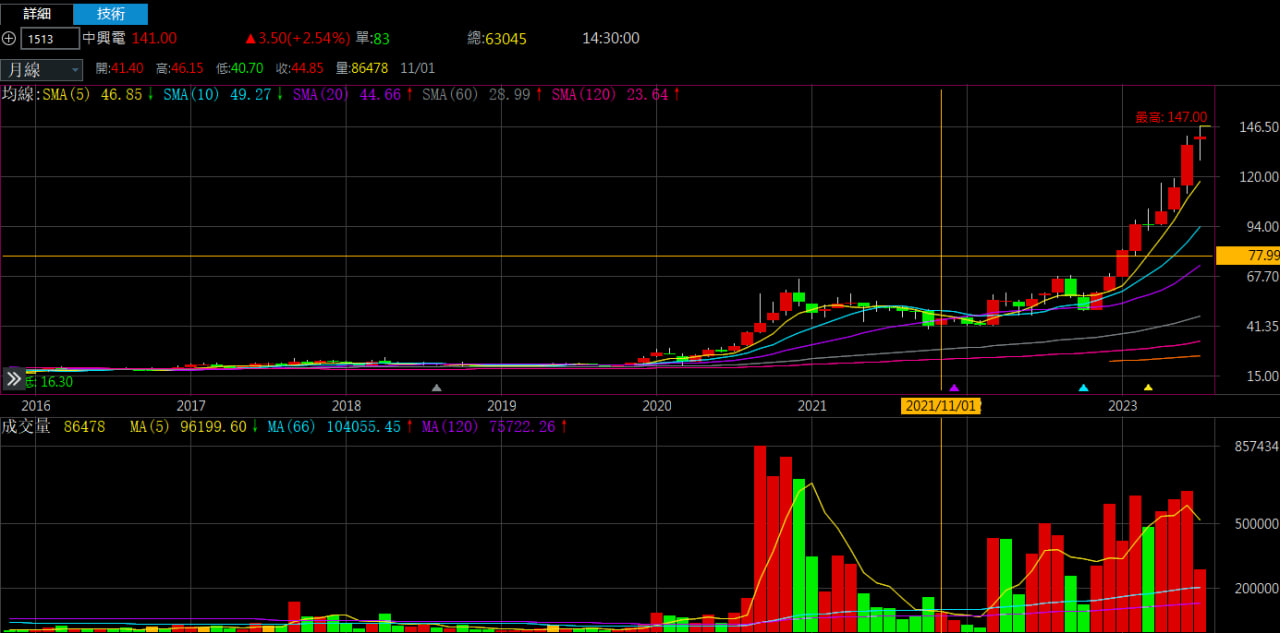The height and width of the screenshot is (633, 1280).
Task: Click the add-stock plus circle icon
Action: point(9,39)
